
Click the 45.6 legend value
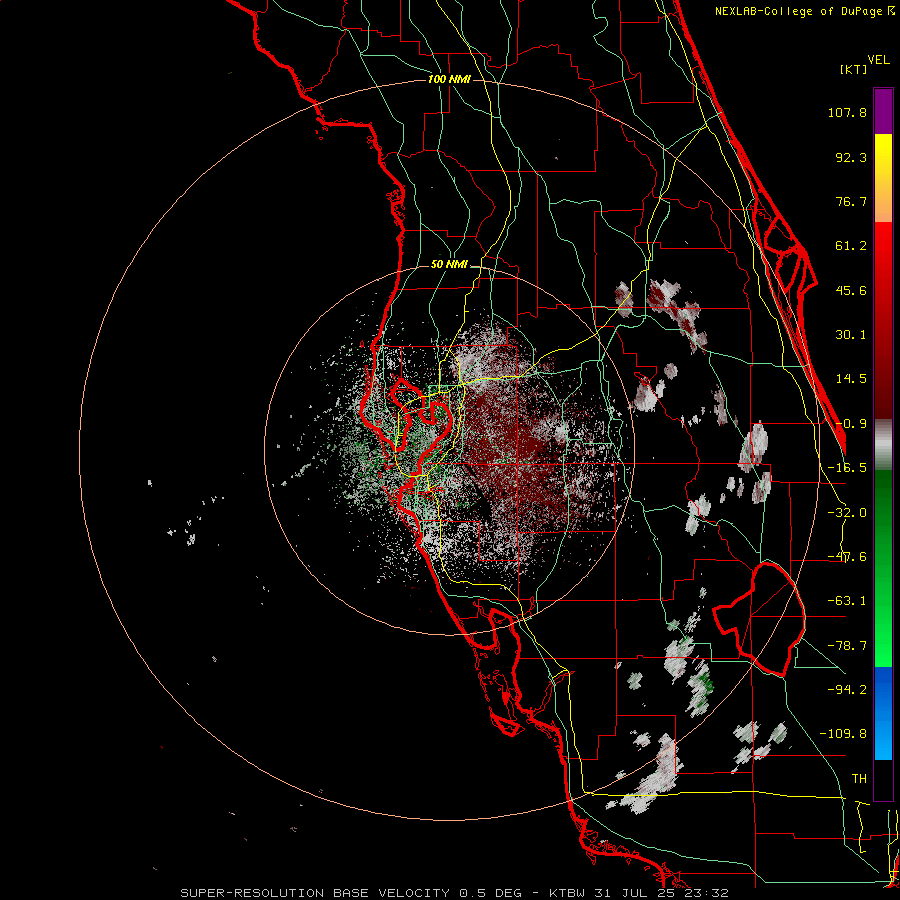click(851, 290)
